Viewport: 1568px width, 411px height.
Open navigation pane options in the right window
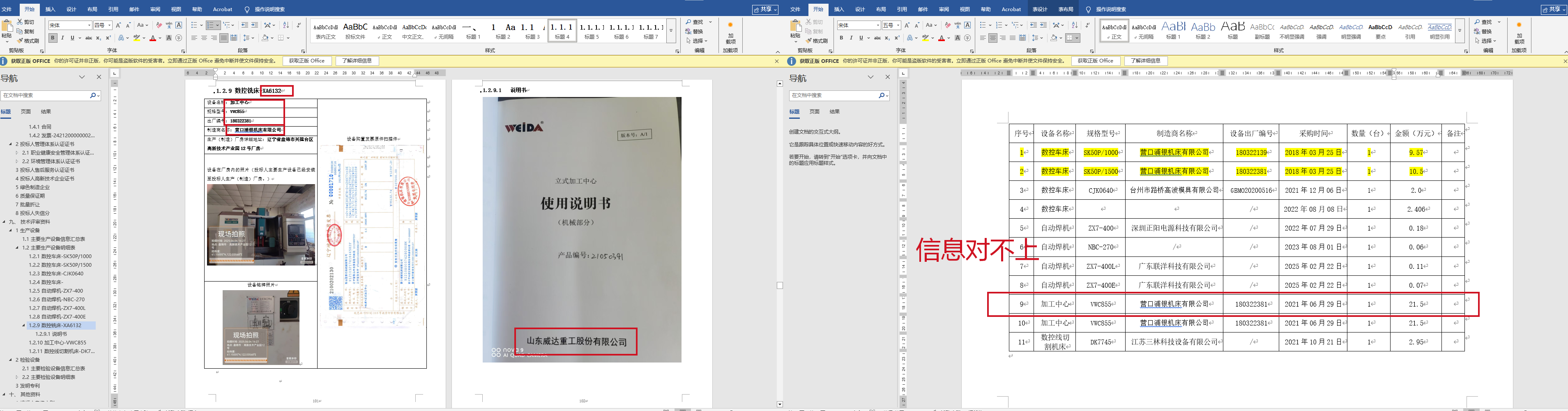click(870, 77)
